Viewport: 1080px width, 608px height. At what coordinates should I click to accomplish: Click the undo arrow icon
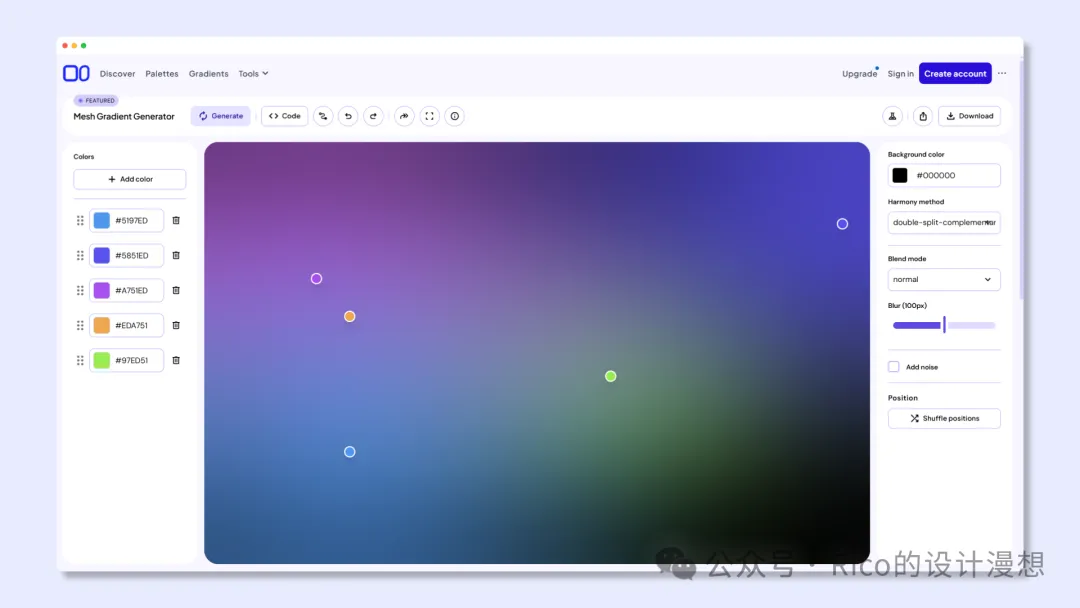[x=348, y=116]
